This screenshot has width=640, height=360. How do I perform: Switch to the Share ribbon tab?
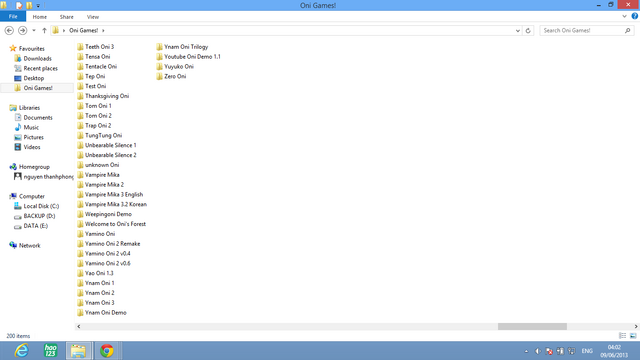point(67,17)
